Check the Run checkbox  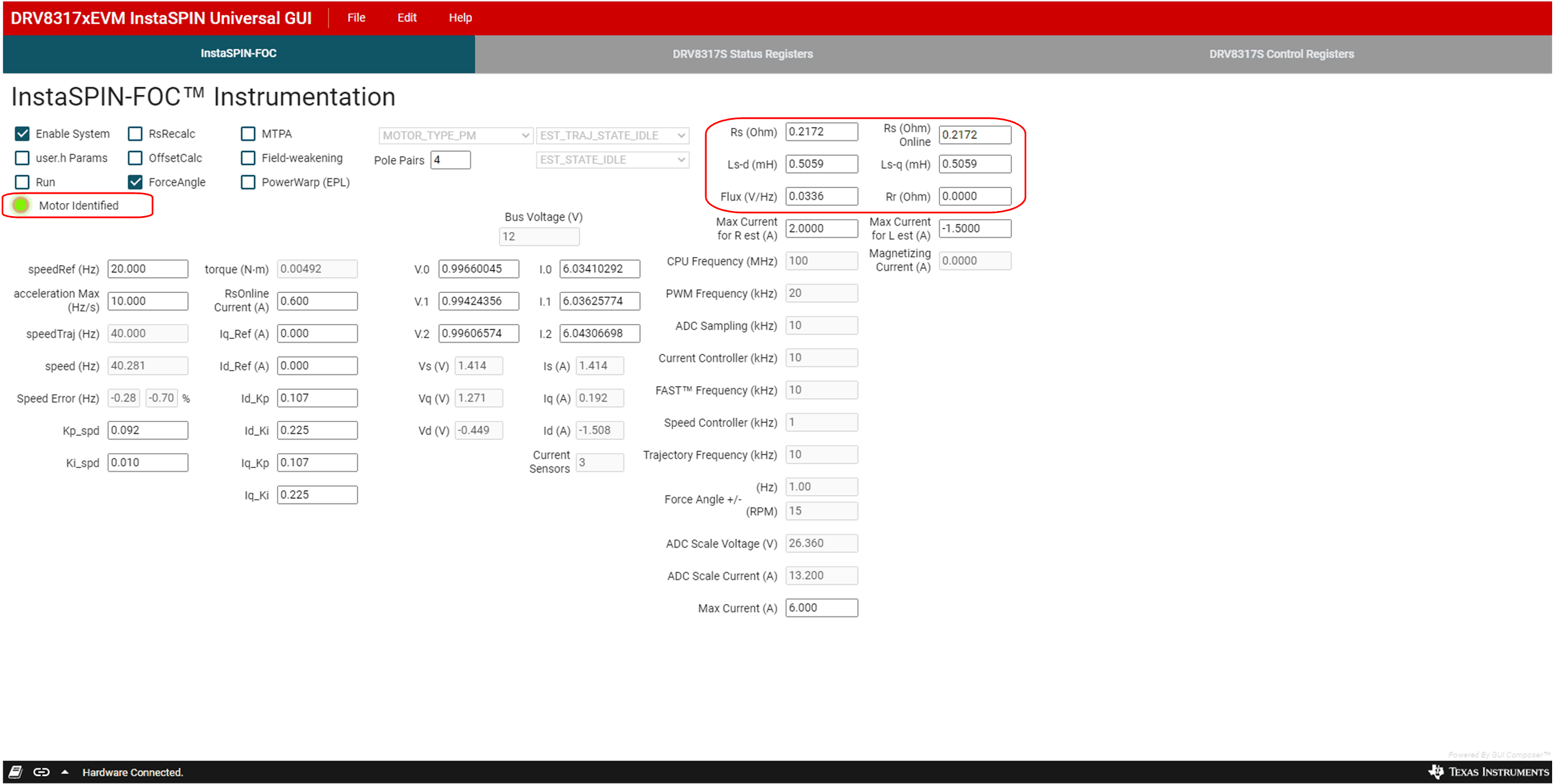tap(22, 182)
